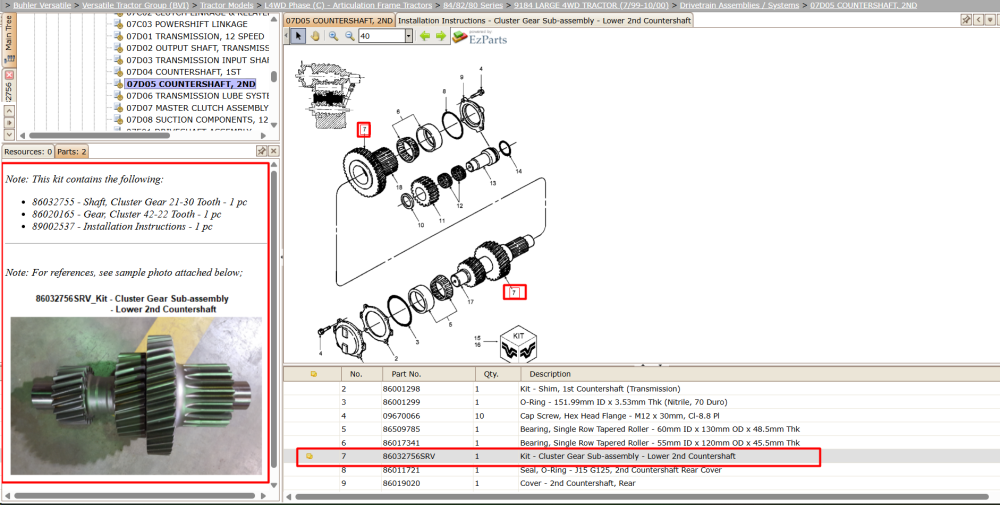
Task: Sort parts list by Qty. column
Action: click(497, 374)
